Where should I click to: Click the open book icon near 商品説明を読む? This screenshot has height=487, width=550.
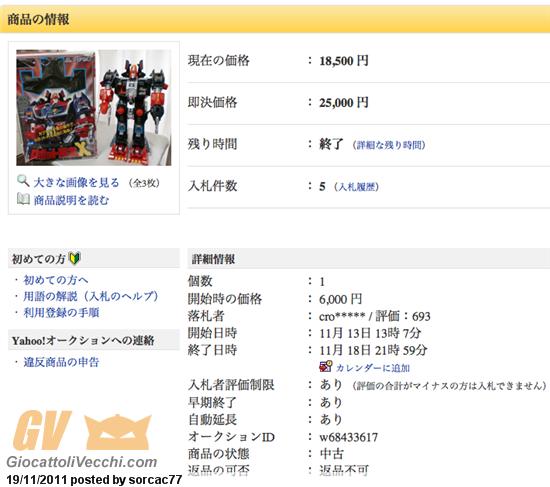point(23,199)
